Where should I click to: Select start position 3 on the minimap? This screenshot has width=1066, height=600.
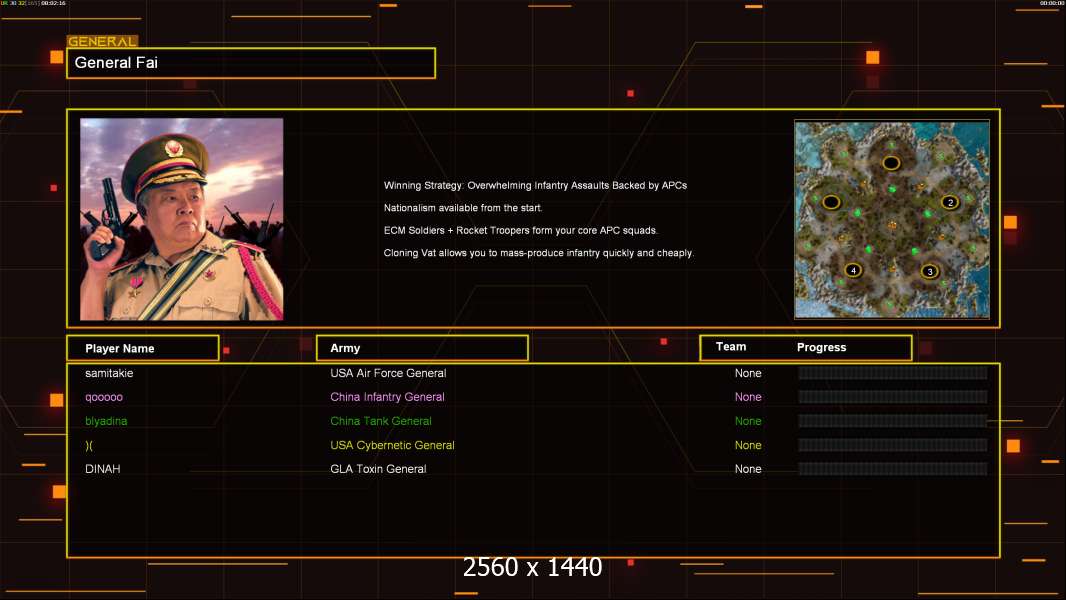point(929,271)
